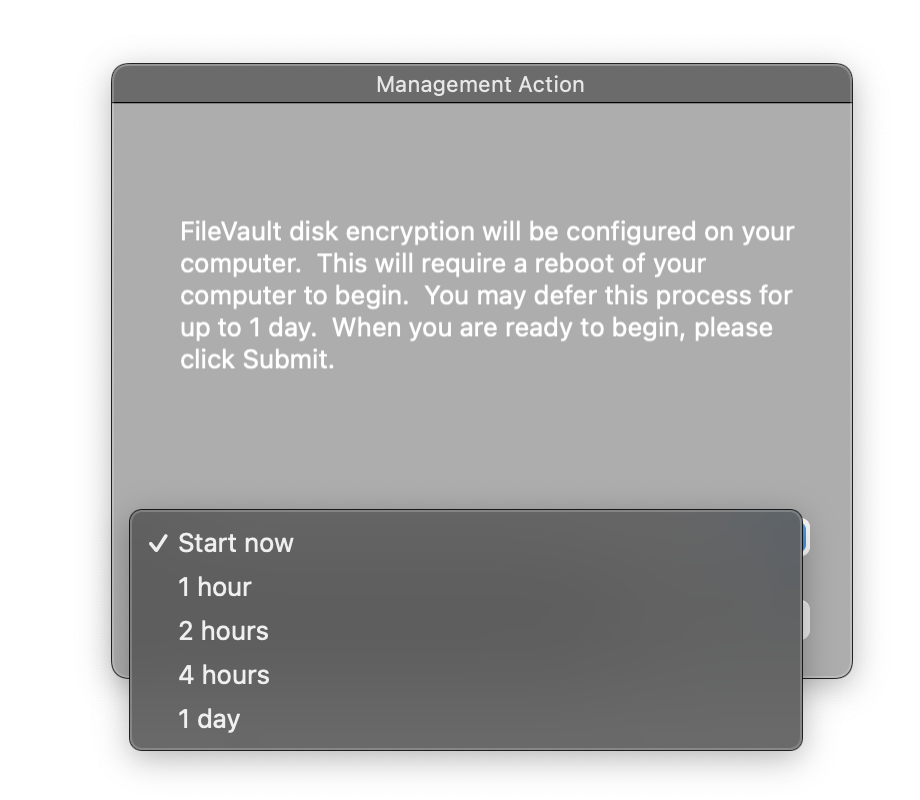Click the "1 day" menu entry at bottom
This screenshot has width=920, height=800.
[x=208, y=718]
